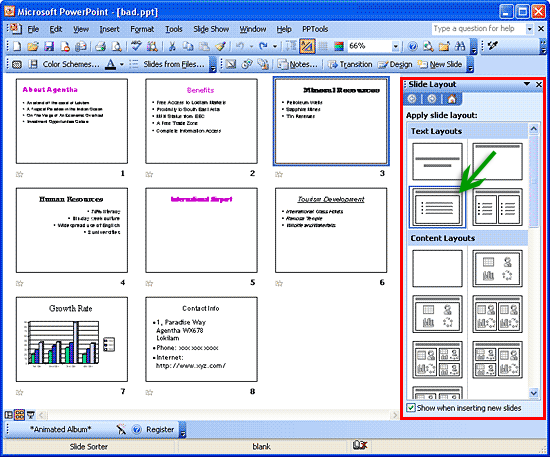The height and width of the screenshot is (457, 550).
Task: Click the New blank presentation icon
Action: pyautogui.click(x=17, y=46)
